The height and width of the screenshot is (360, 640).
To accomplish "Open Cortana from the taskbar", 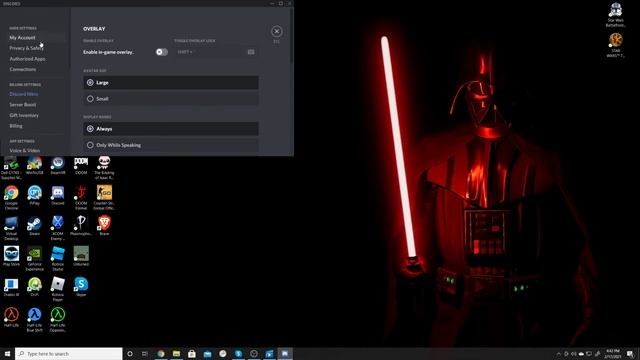I will (x=130, y=353).
